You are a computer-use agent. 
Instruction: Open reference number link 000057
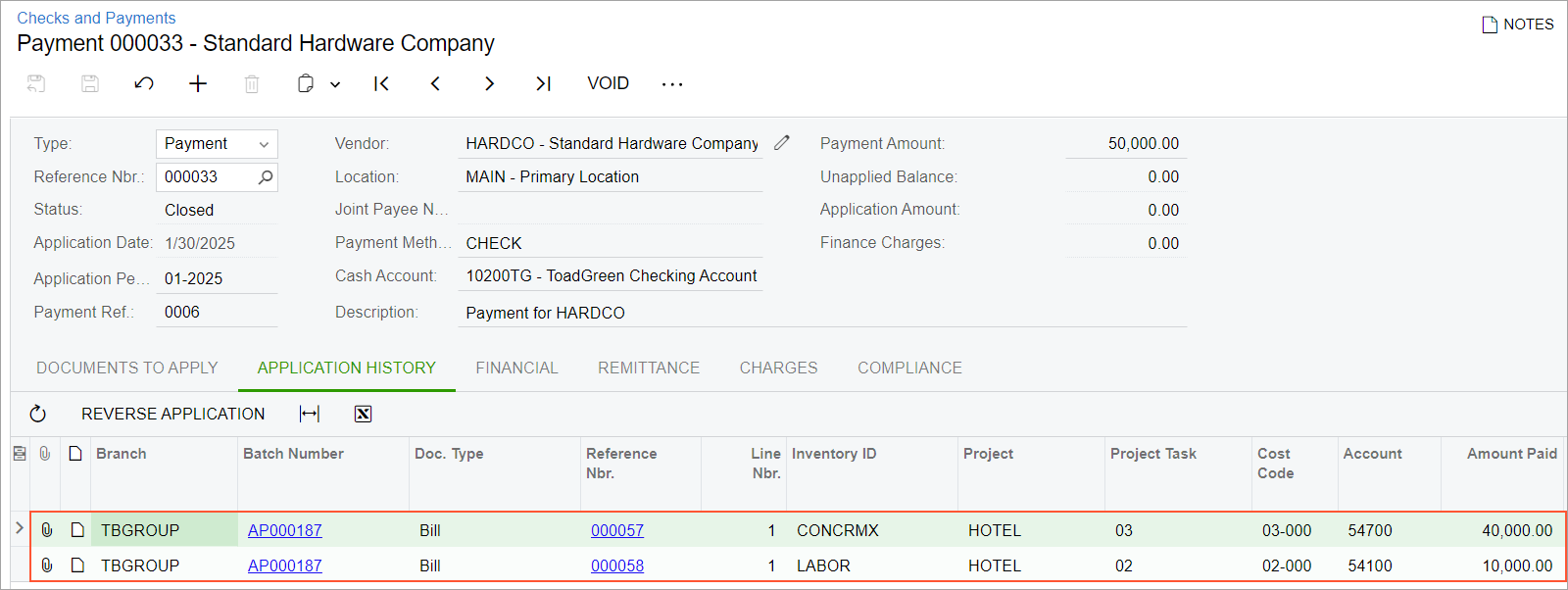(617, 530)
